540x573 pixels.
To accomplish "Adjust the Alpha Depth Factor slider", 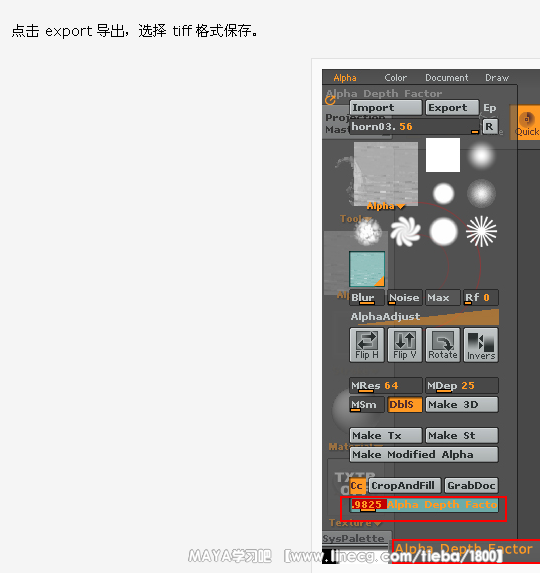I will point(424,505).
